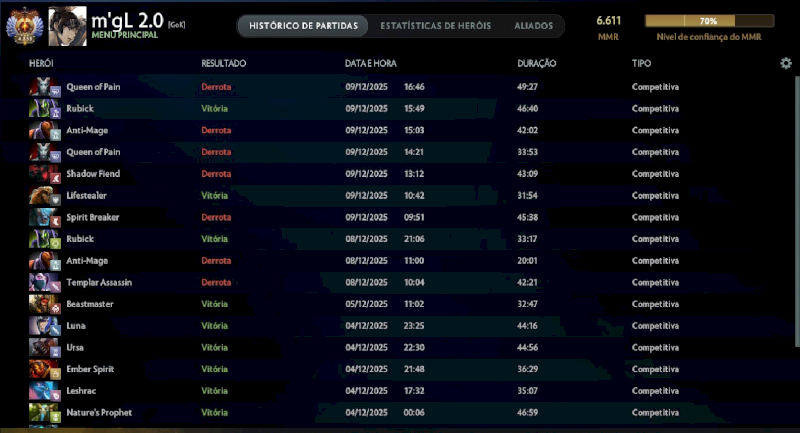The height and width of the screenshot is (433, 800).
Task: Click Rubick hero icon in 15:49 match
Action: (45, 109)
